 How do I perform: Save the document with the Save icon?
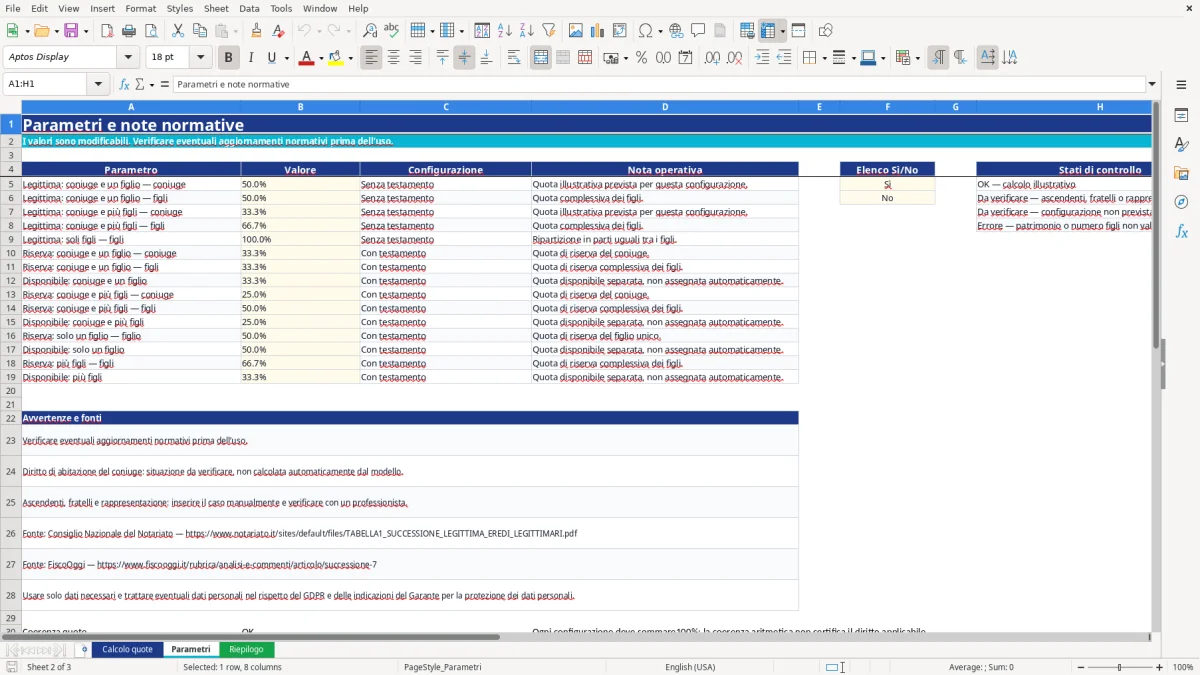[71, 31]
